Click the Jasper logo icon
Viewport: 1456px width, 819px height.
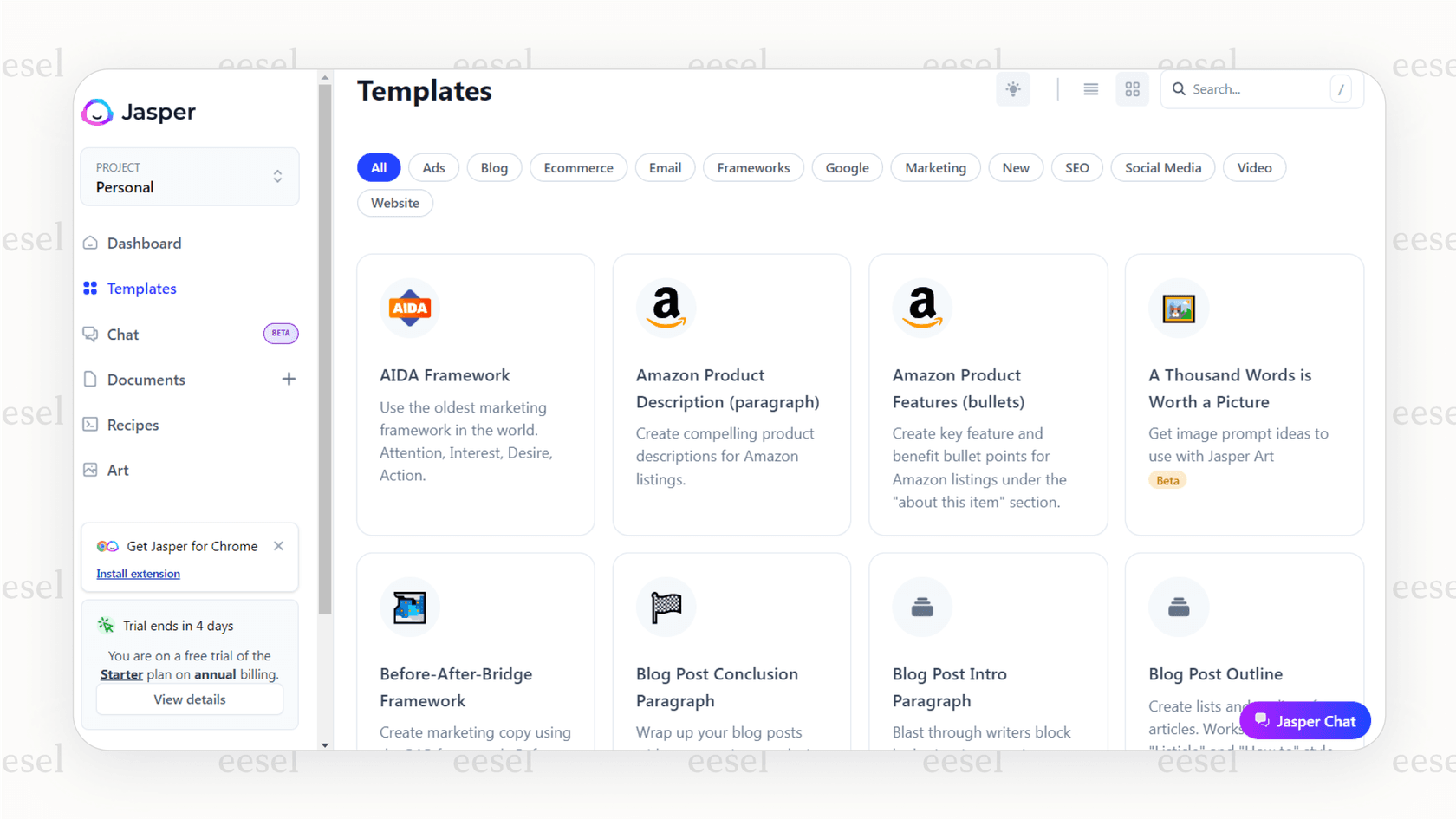click(97, 112)
